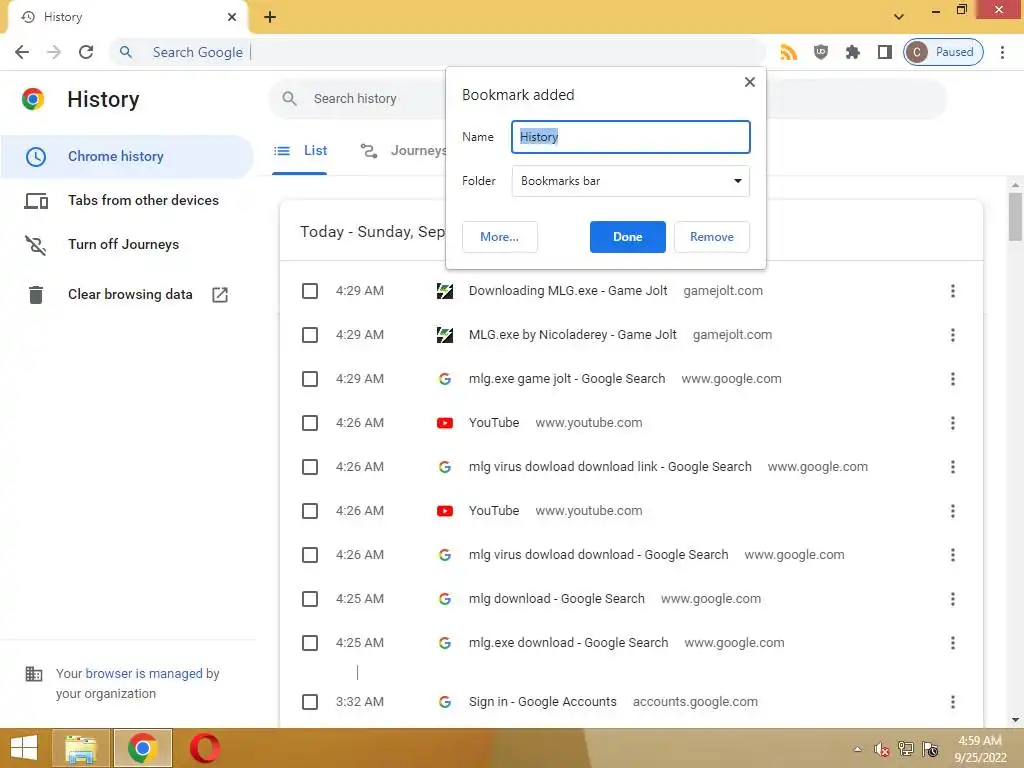Close the Bookmark added popup
Viewport: 1024px width, 768px height.
pyautogui.click(x=750, y=82)
